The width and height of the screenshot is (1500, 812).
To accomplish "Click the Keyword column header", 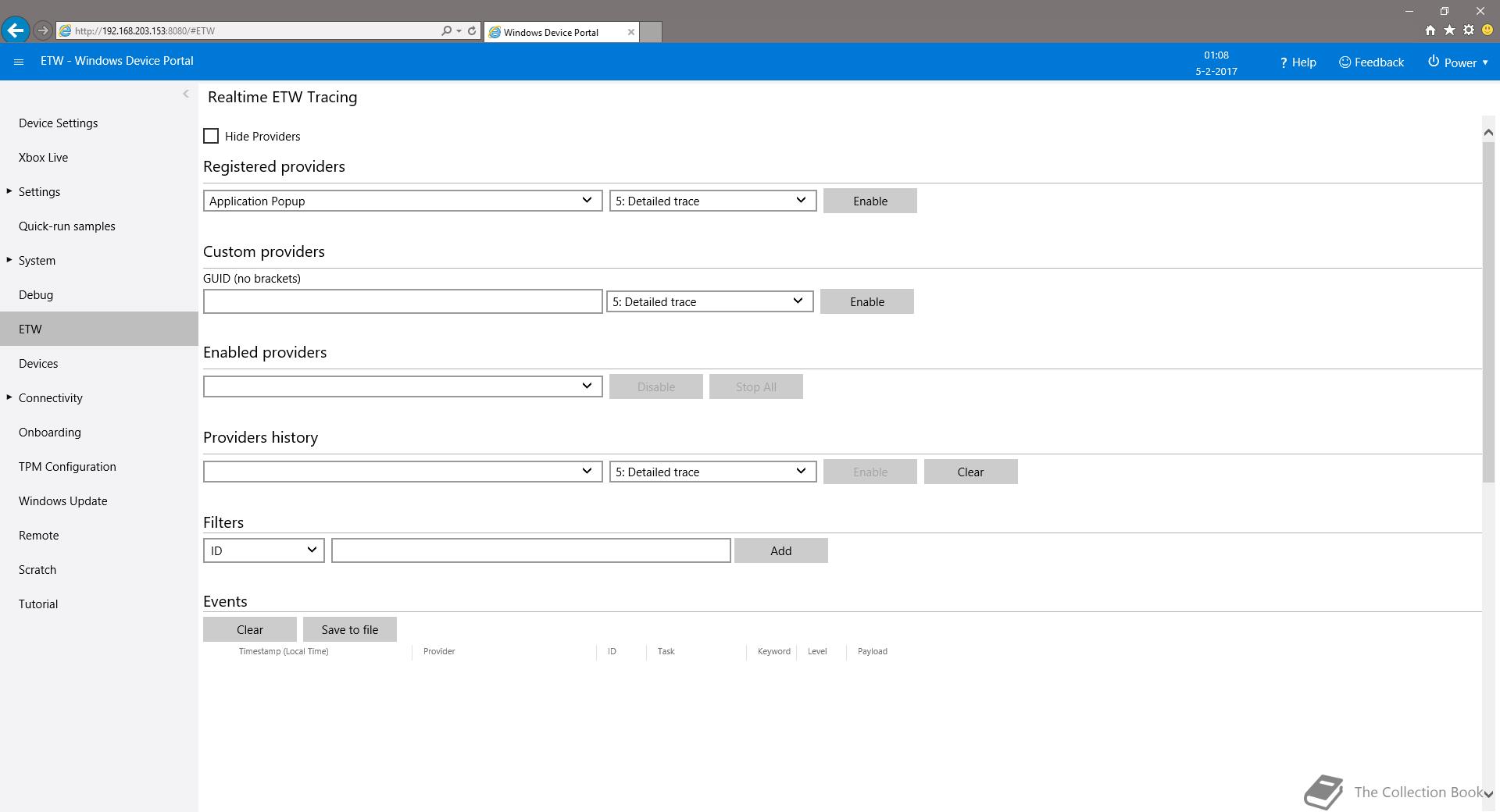I will pyautogui.click(x=773, y=651).
